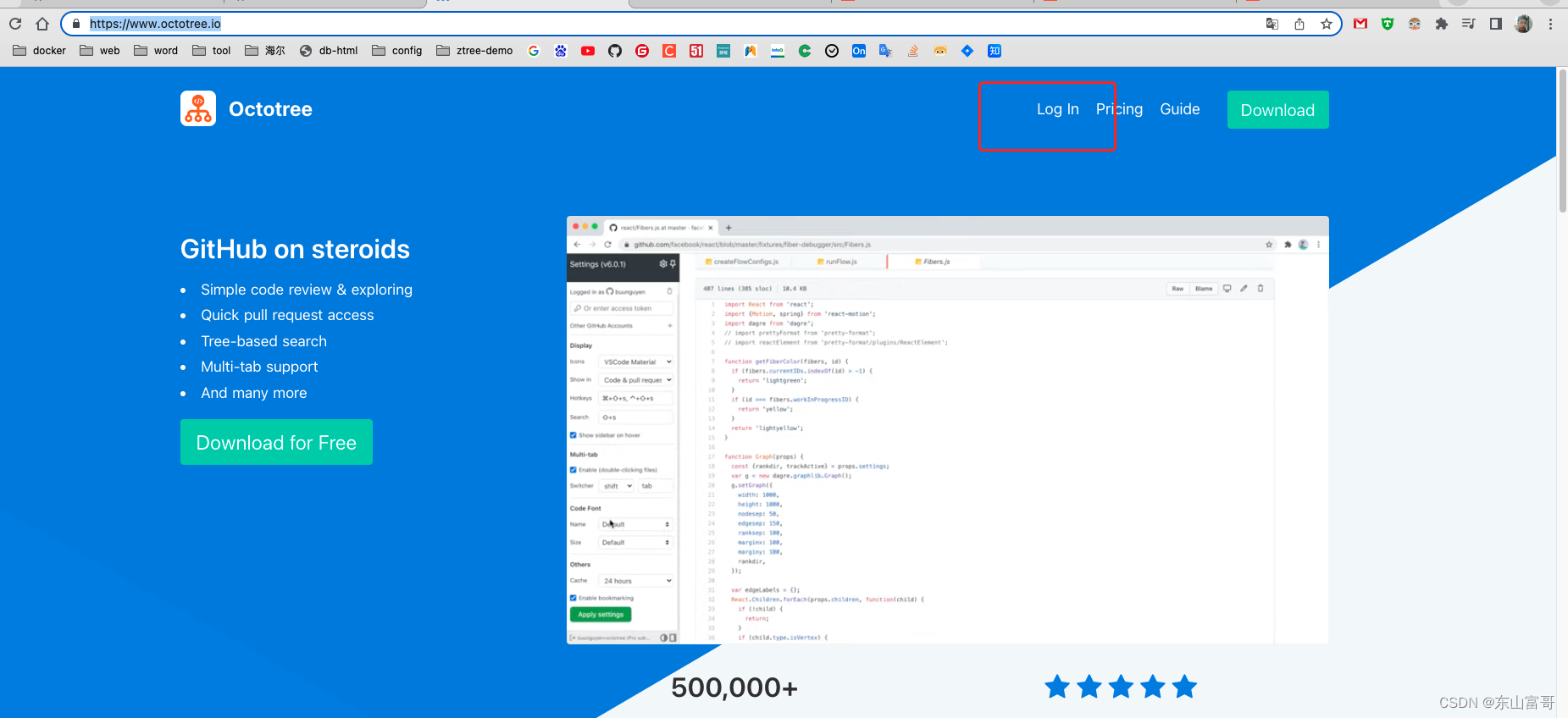Click the Download for Free button

[276, 442]
